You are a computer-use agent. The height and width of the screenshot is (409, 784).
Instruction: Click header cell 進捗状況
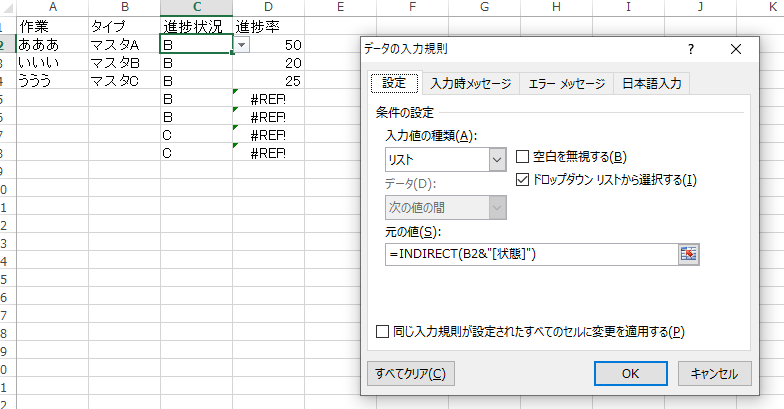(196, 26)
